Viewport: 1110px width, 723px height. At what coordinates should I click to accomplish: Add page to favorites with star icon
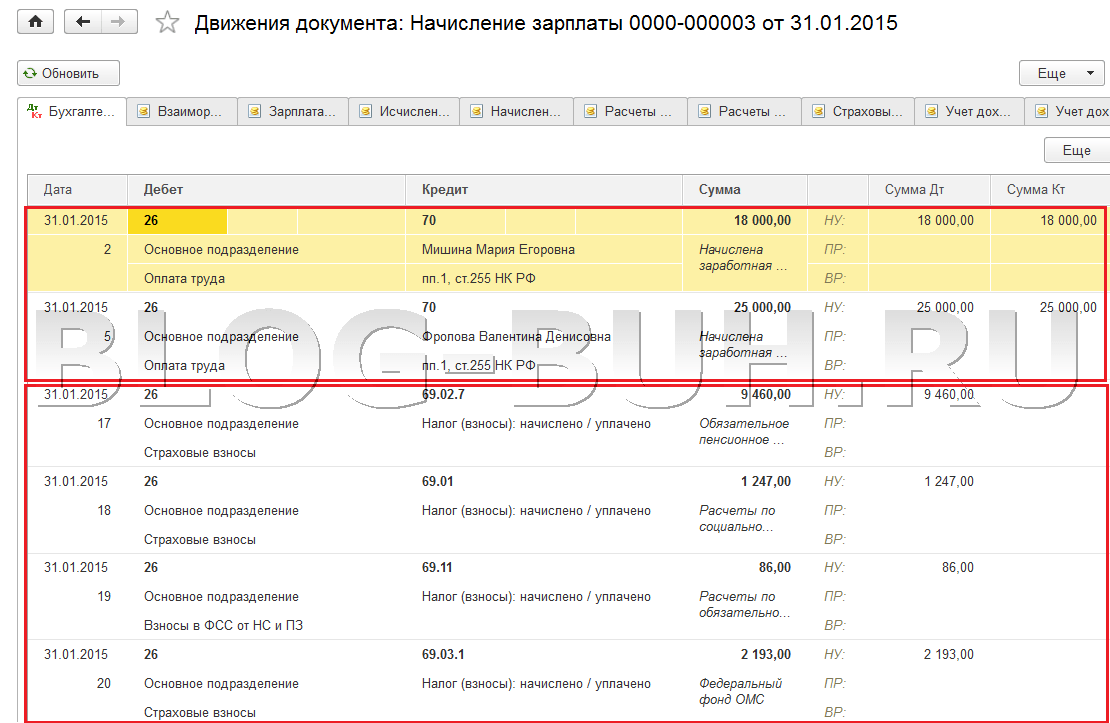(167, 23)
